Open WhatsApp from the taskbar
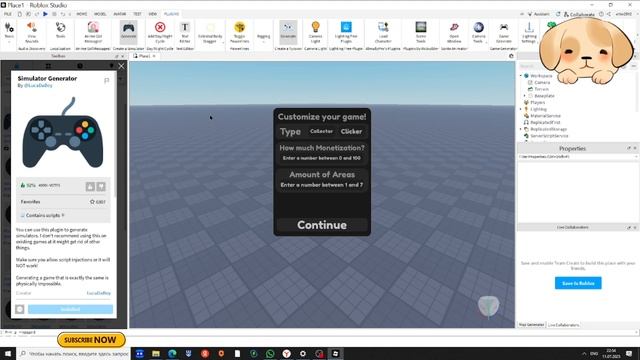 [270, 353]
